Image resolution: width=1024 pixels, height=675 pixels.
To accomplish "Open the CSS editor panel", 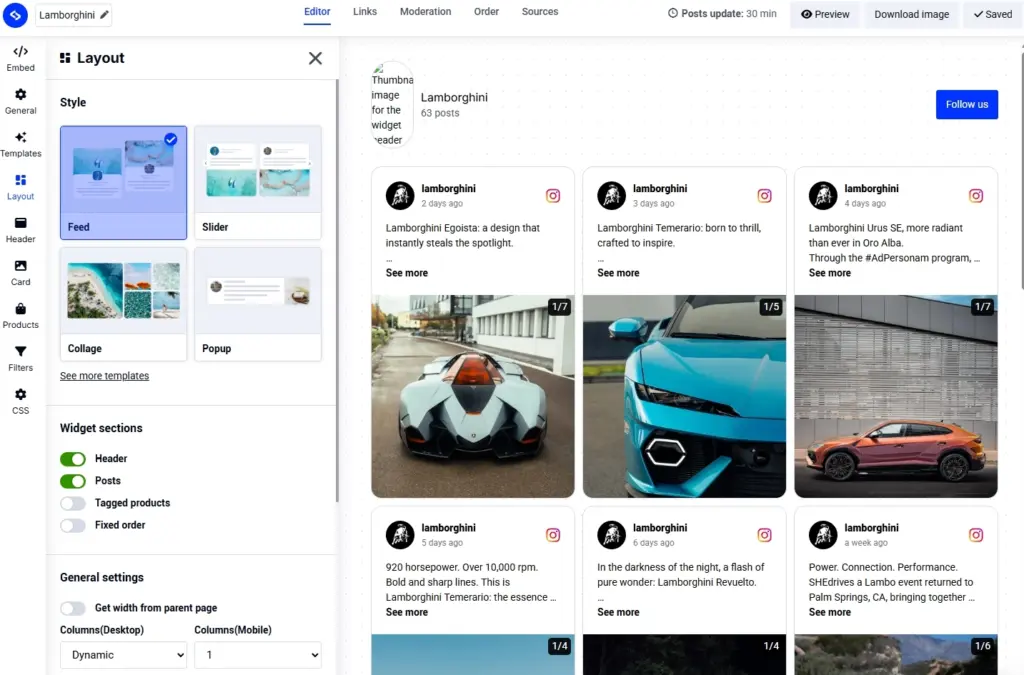I will point(20,399).
